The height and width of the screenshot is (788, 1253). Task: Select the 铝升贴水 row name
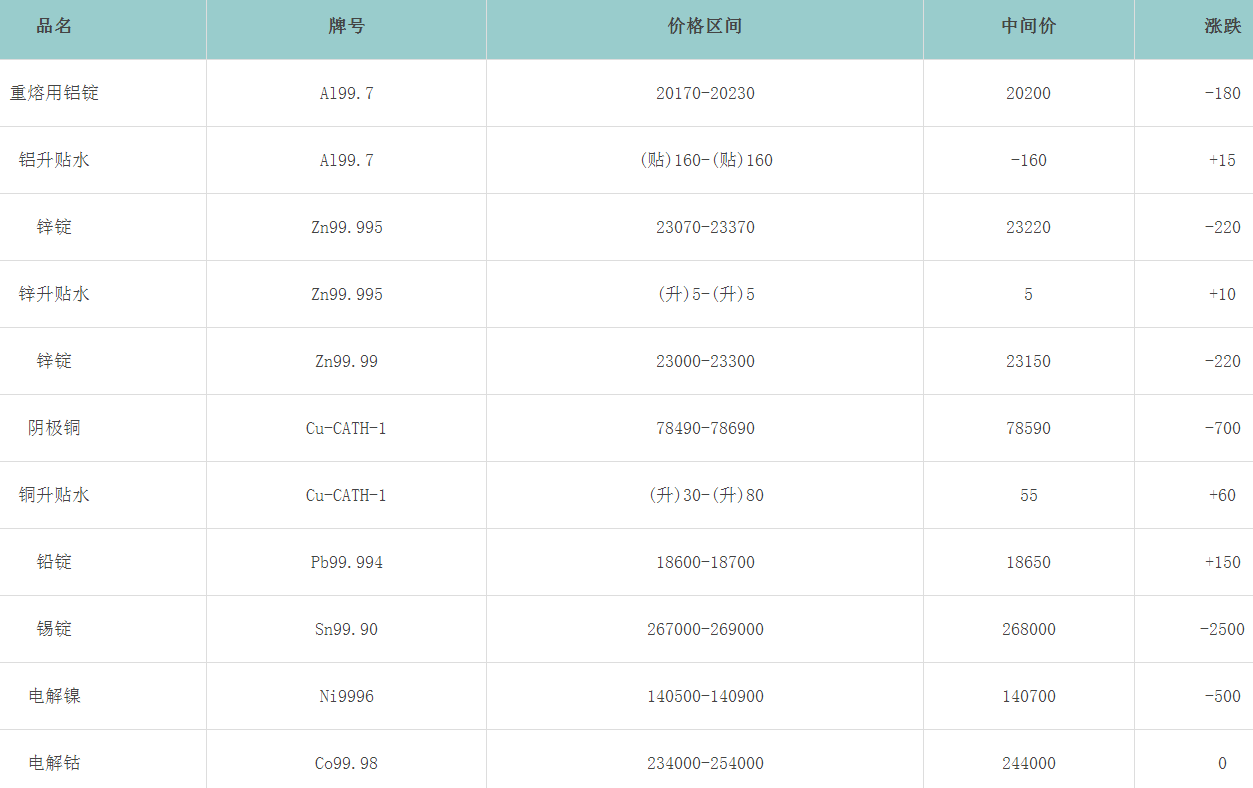point(54,160)
